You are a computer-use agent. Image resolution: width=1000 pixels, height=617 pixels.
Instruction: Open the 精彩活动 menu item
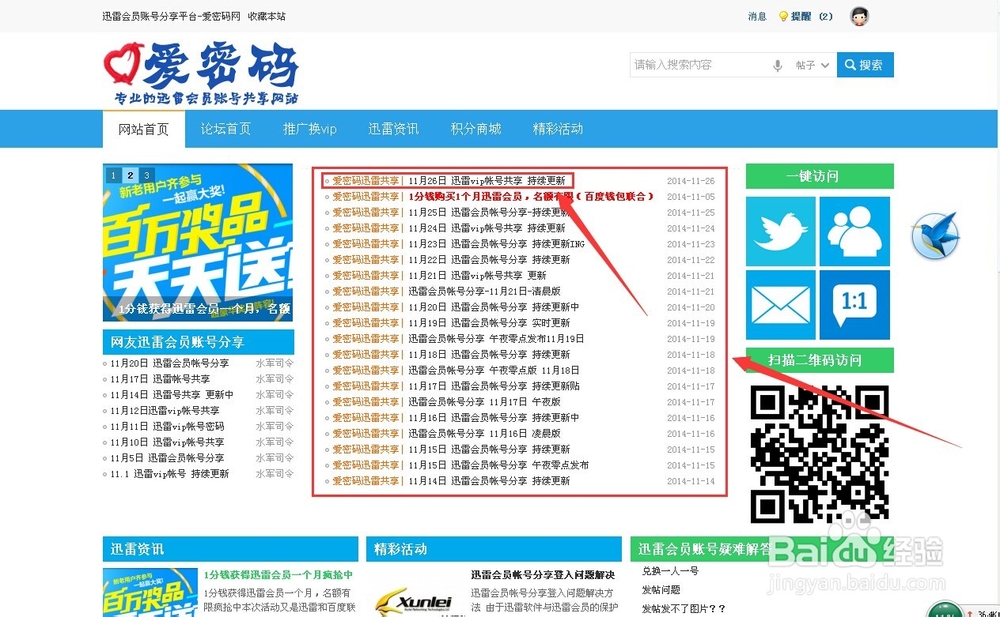[558, 129]
